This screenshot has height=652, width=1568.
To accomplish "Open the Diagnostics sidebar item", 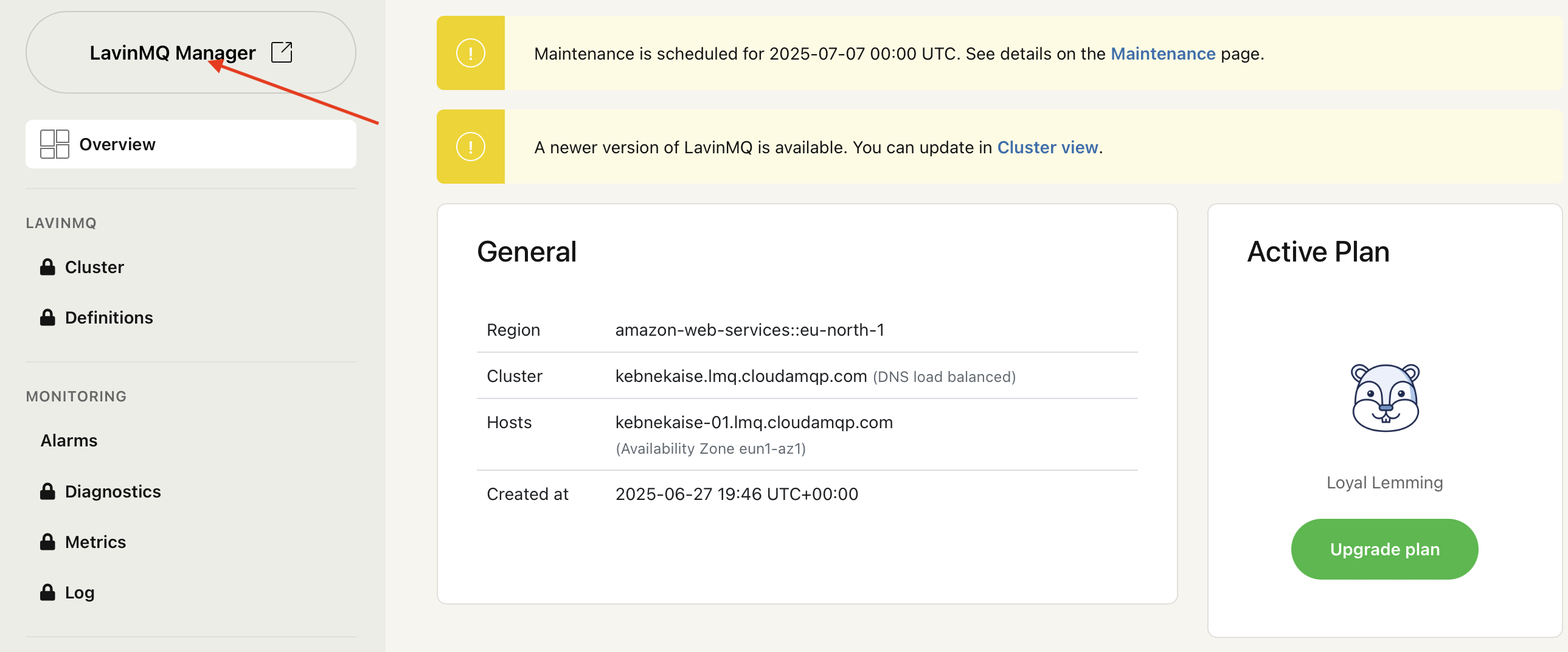I will coord(113,491).
